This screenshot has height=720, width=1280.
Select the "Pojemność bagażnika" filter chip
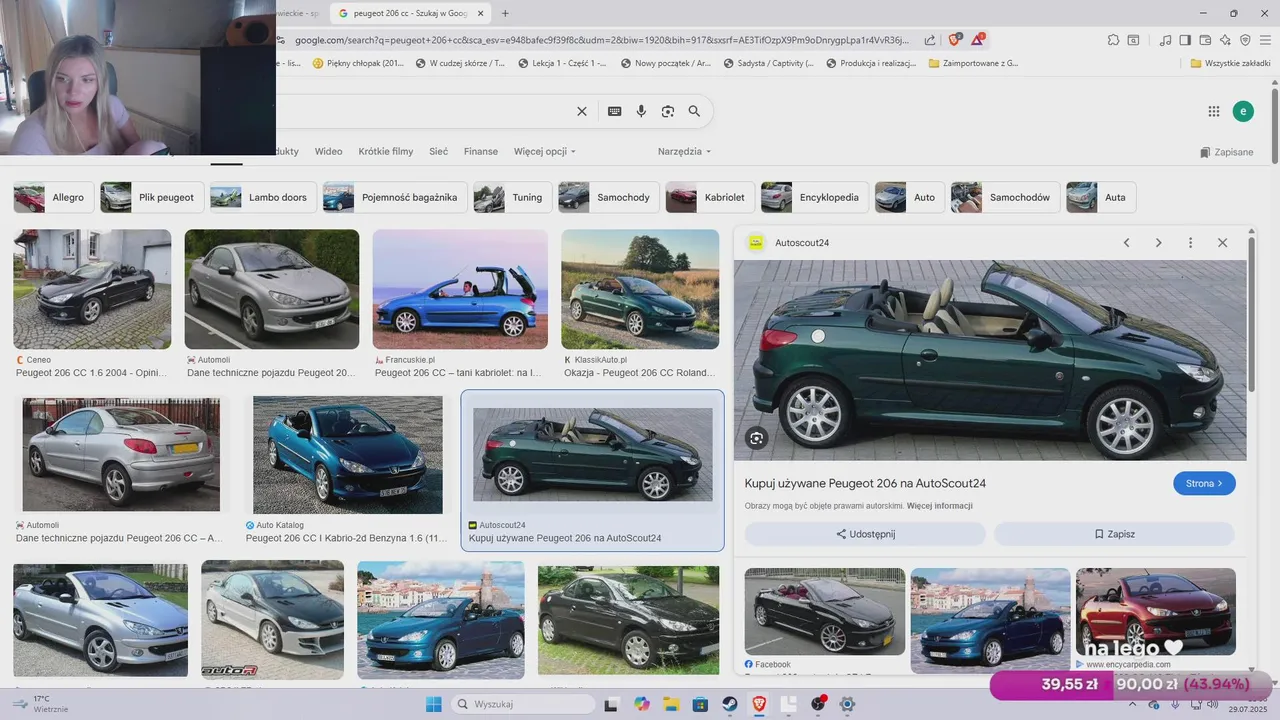pos(395,197)
